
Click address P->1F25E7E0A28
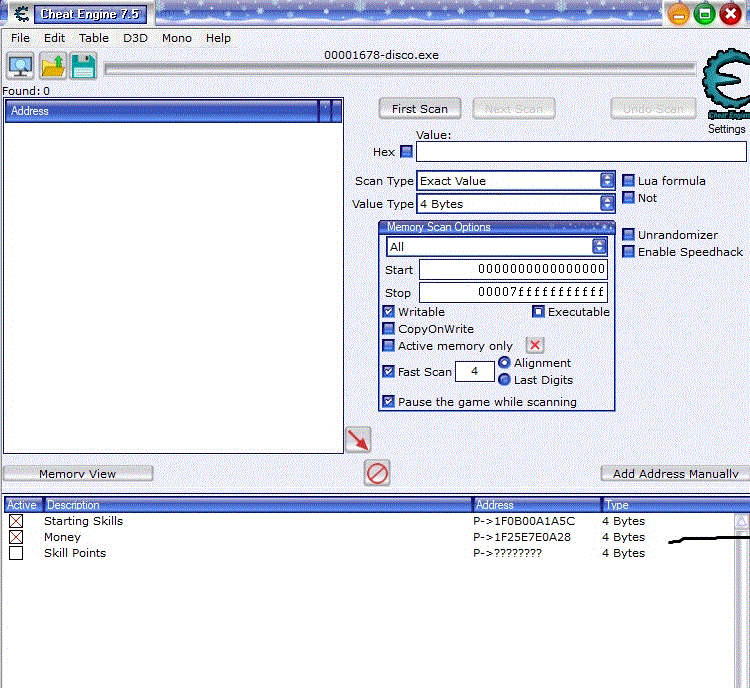tap(522, 537)
